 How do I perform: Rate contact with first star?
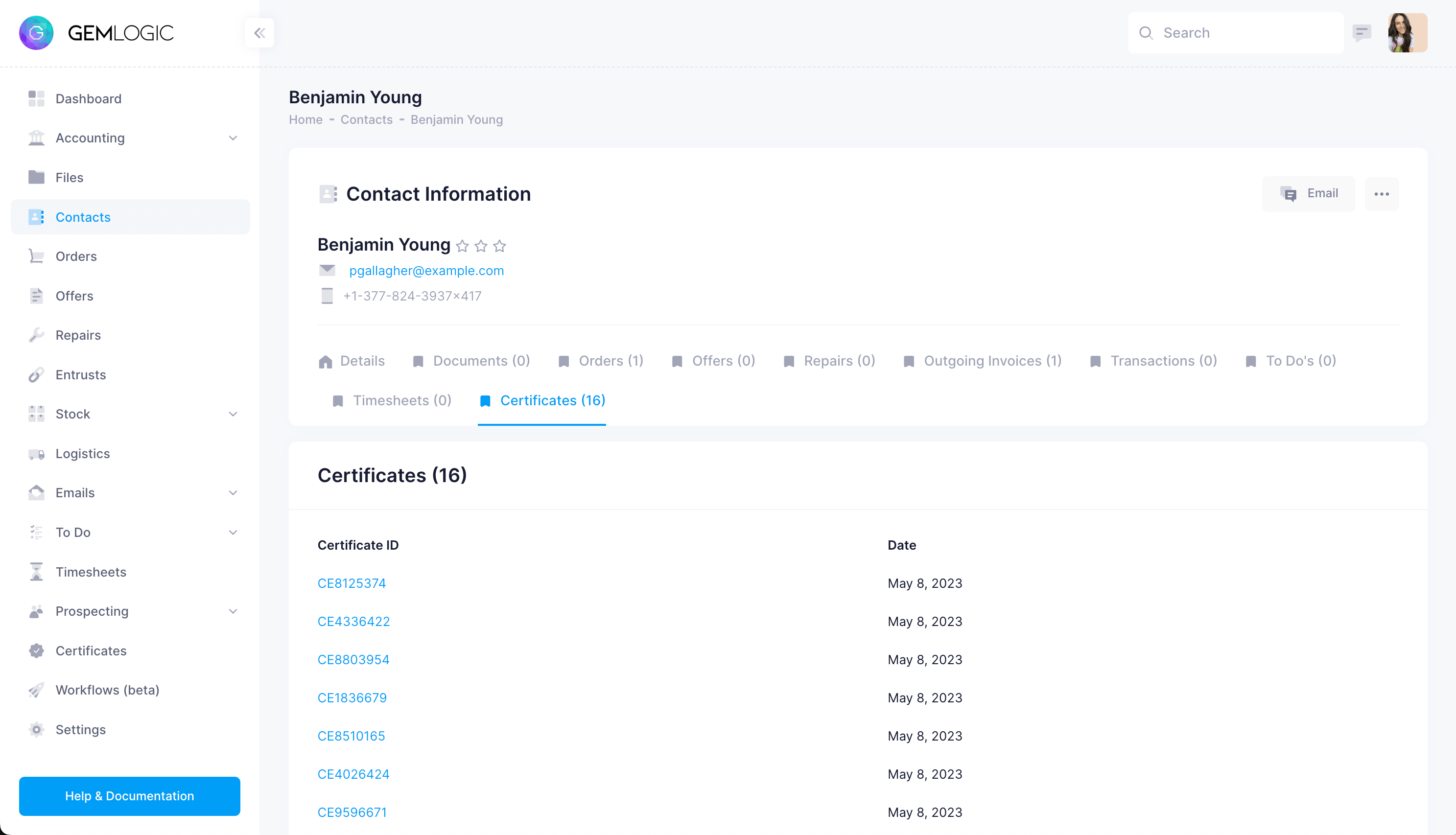[462, 246]
